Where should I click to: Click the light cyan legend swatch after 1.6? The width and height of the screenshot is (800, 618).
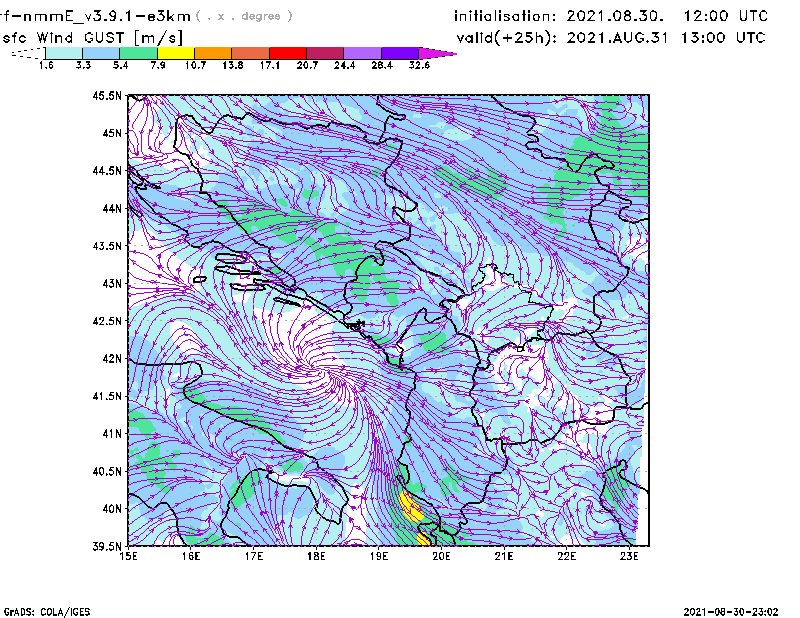click(x=64, y=53)
